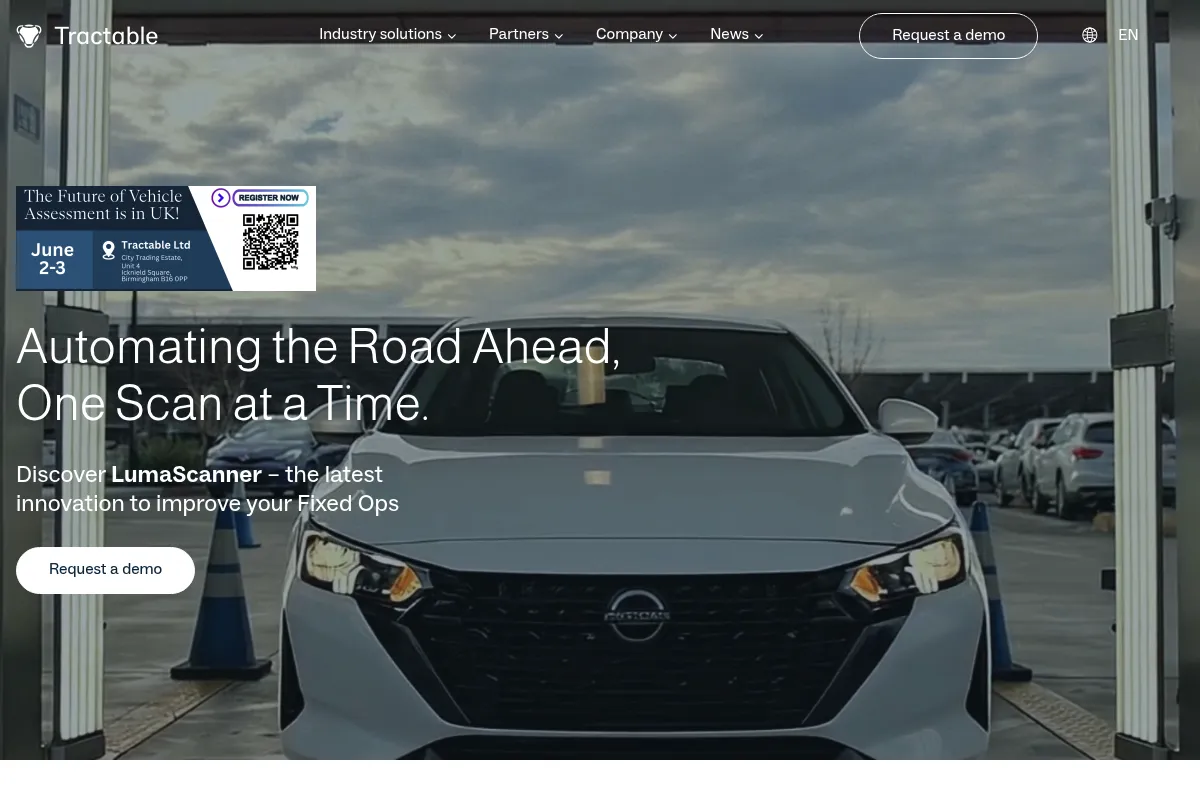Click the globe language icon
Viewport: 1200px width, 800px height.
tap(1090, 35)
